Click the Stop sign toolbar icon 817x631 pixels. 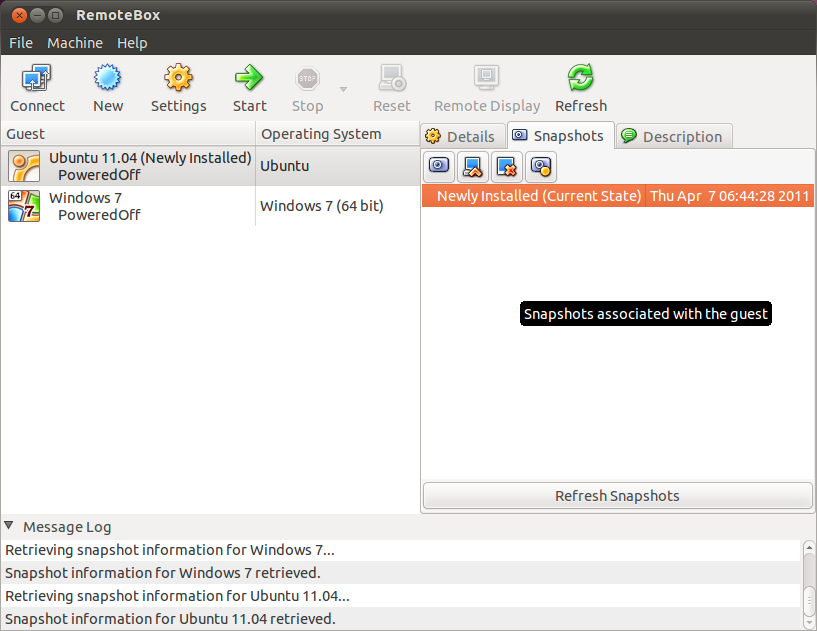(x=307, y=79)
